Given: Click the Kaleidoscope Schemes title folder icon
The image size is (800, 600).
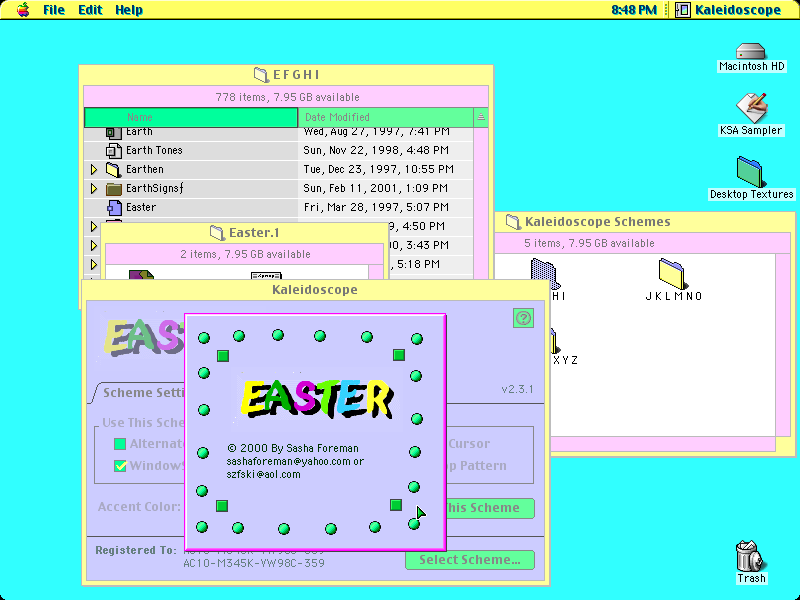Looking at the screenshot, I should pyautogui.click(x=513, y=222).
